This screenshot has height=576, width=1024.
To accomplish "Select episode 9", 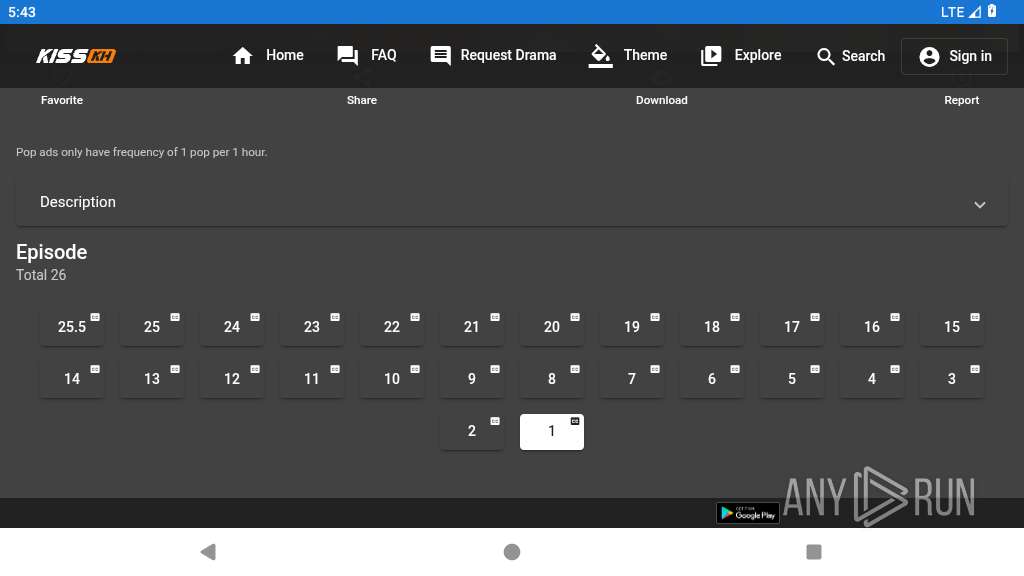I will pyautogui.click(x=472, y=379).
